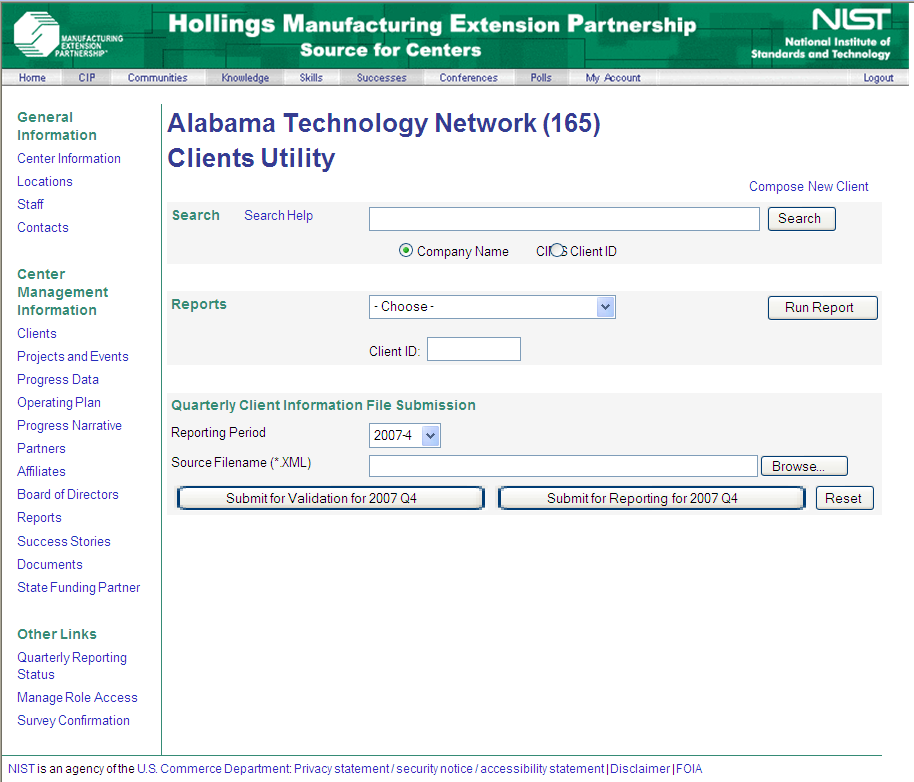Go to Communities in the nav bar
Image resolution: width=914 pixels, height=782 pixels.
click(x=157, y=78)
